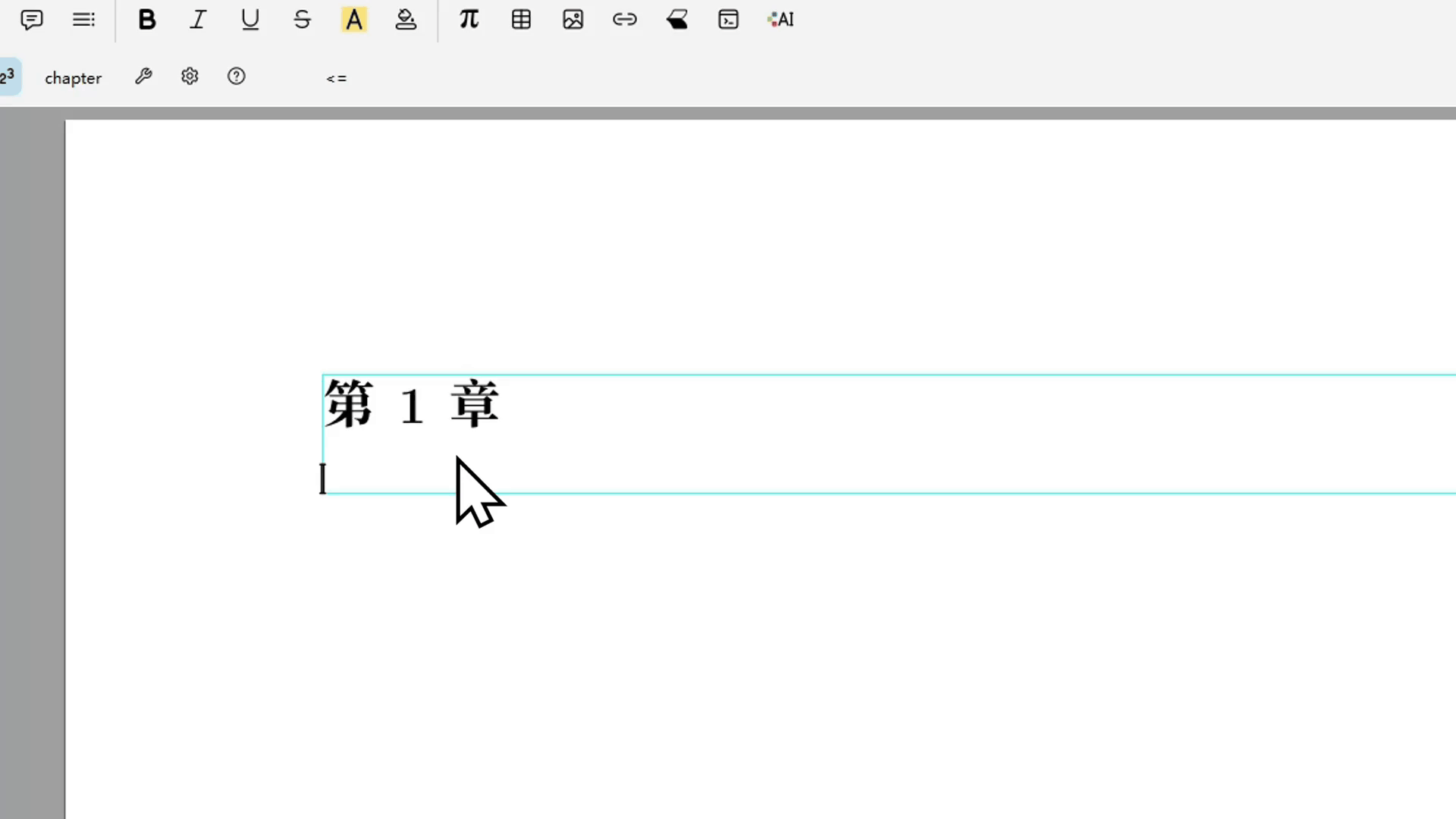Insert a code block
This screenshot has height=819, width=1456.
pos(729,19)
